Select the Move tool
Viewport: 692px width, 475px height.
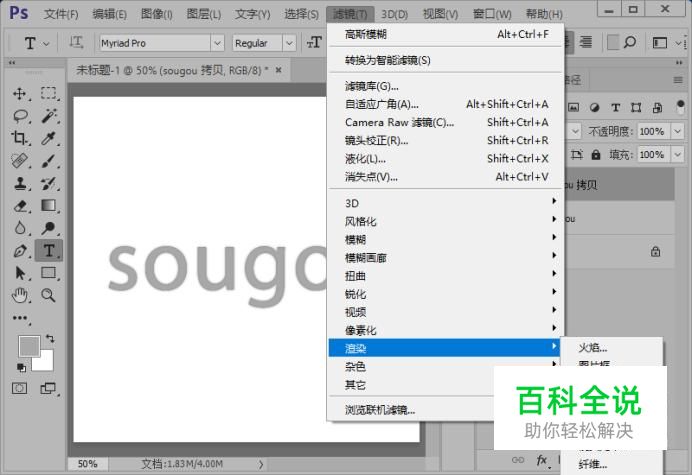pyautogui.click(x=19, y=94)
